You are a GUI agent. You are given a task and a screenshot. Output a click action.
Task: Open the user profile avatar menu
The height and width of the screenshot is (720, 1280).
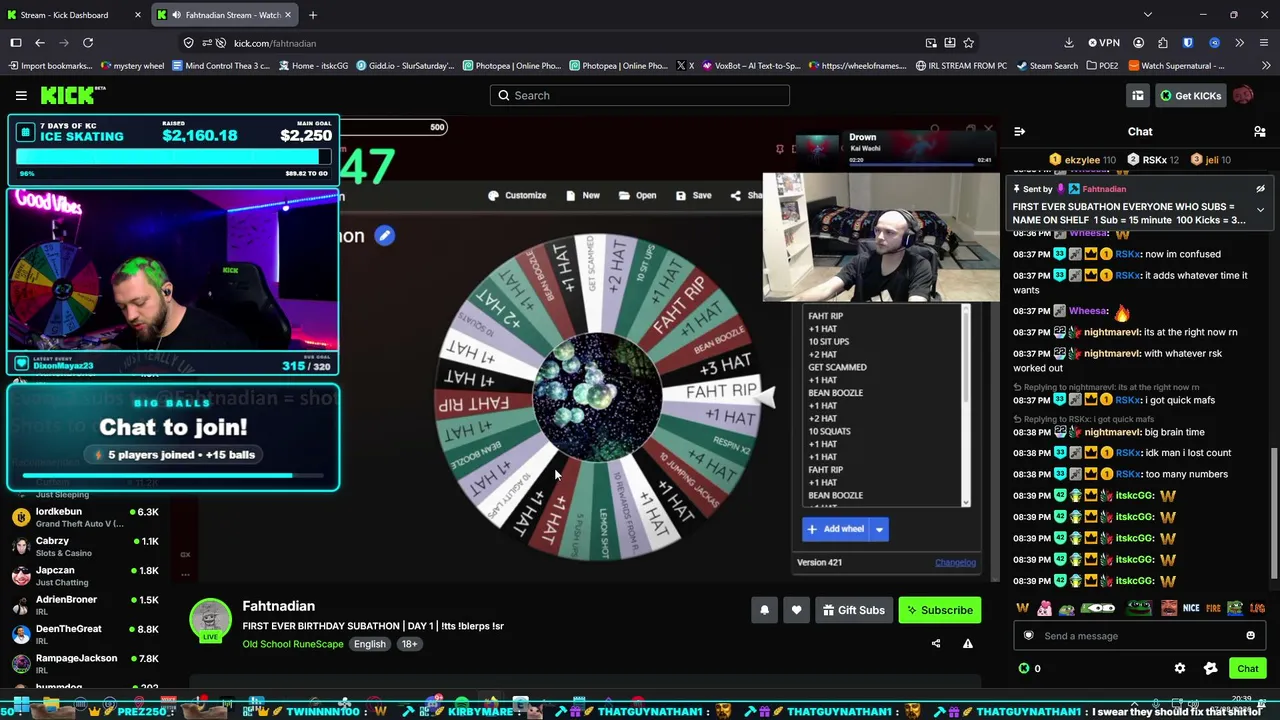pos(1243,95)
